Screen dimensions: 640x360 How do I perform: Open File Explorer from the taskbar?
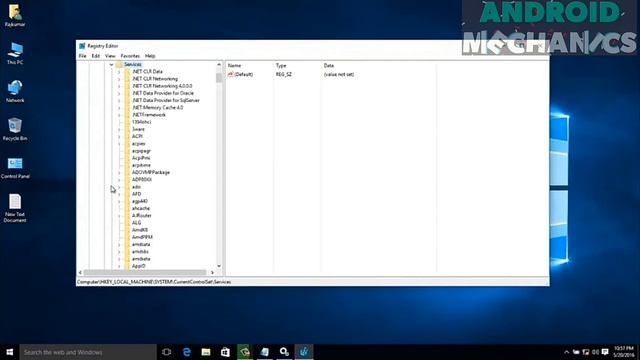(x=206, y=352)
